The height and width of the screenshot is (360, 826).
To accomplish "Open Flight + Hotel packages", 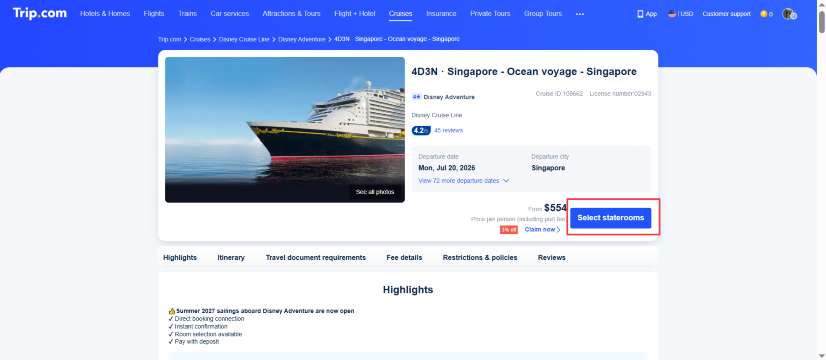I will pyautogui.click(x=355, y=14).
